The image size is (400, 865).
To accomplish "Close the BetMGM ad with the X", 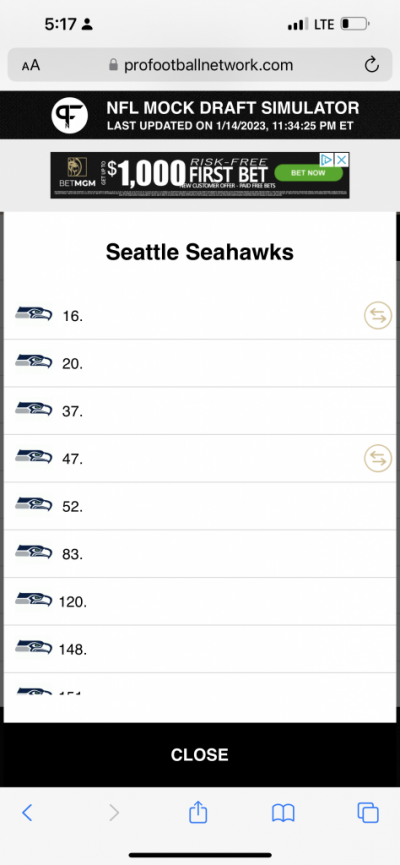I will 342,159.
